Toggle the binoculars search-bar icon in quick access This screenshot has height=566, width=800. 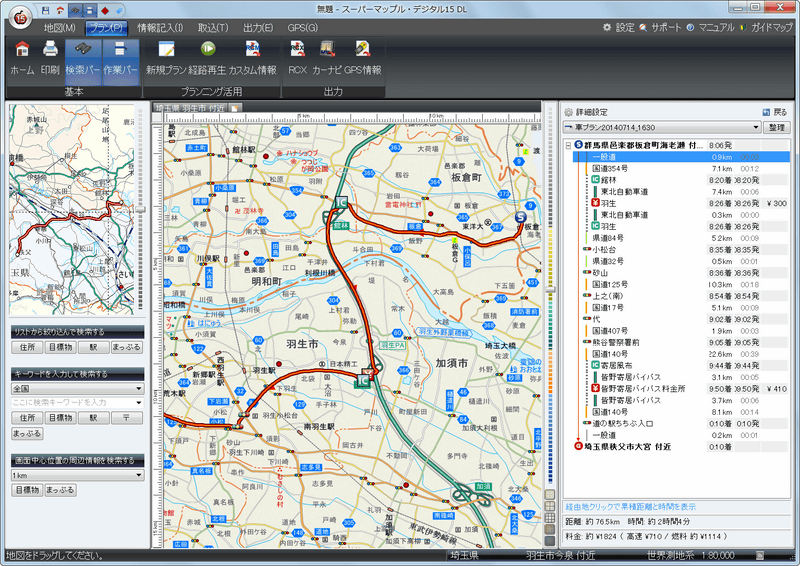pyautogui.click(x=76, y=10)
